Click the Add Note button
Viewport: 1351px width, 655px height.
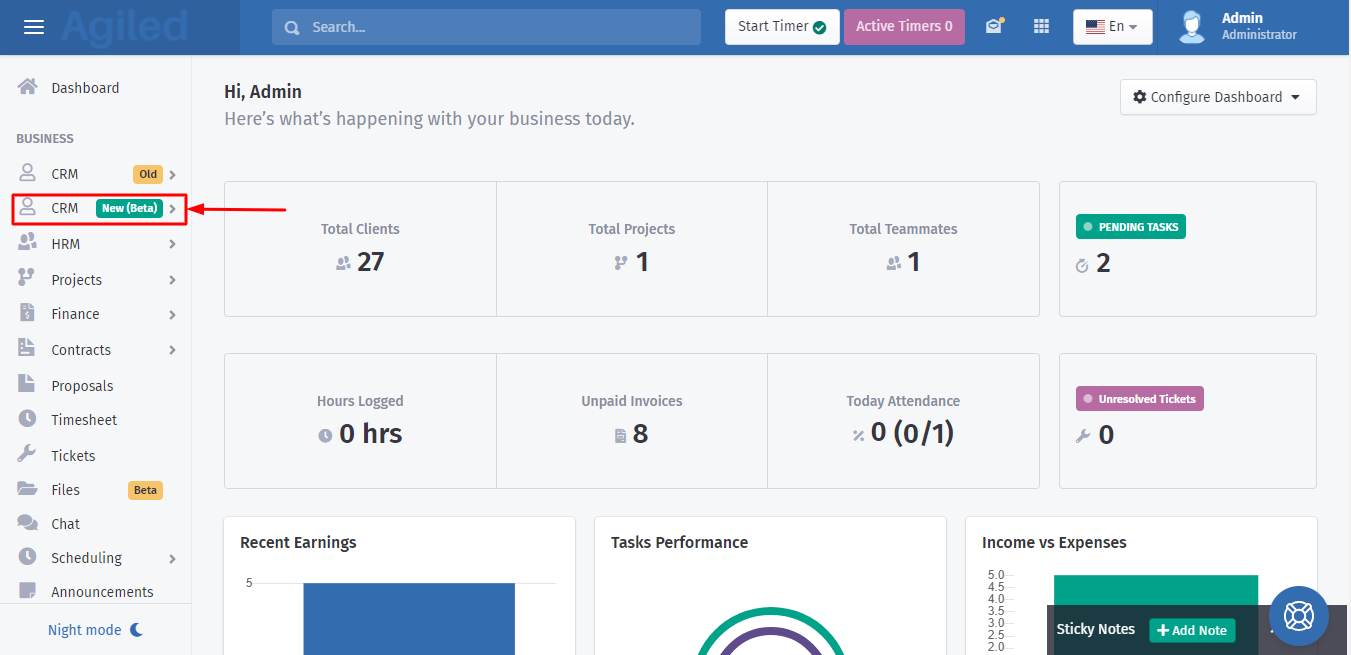tap(1191, 630)
